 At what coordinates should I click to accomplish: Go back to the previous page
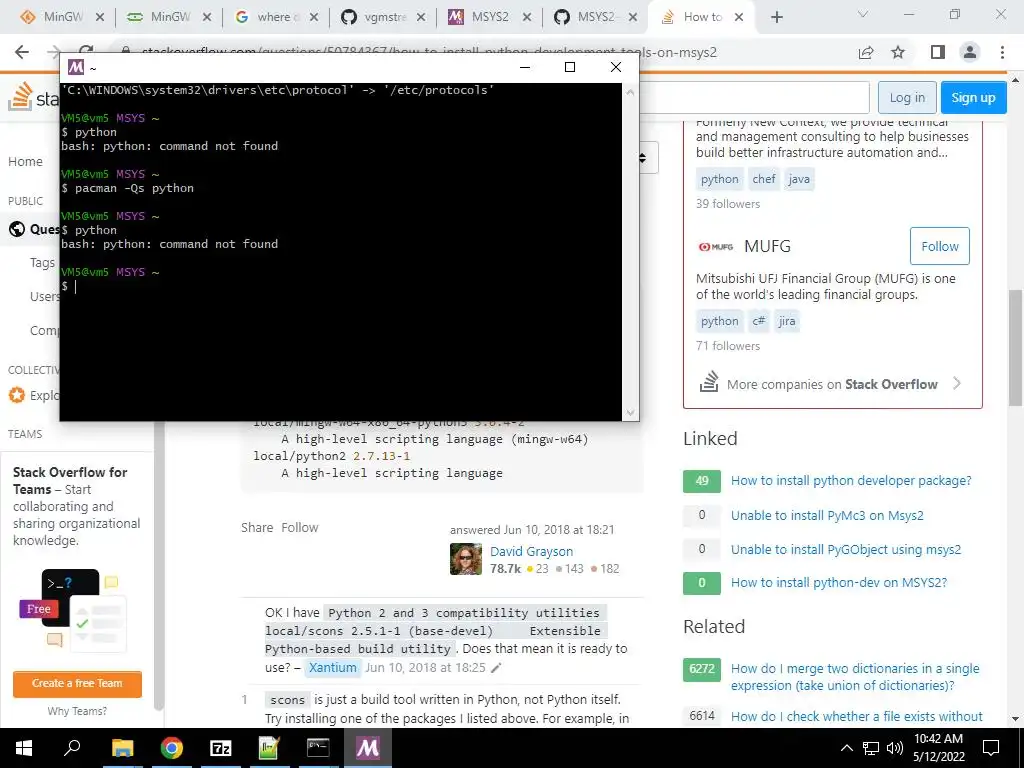(x=22, y=52)
